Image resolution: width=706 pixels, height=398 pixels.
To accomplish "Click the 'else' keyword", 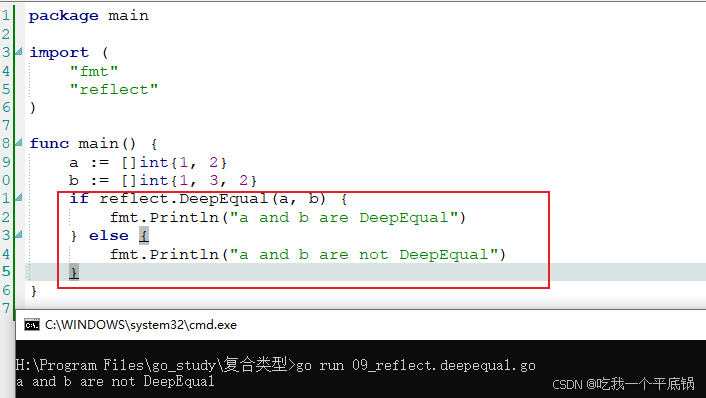I will (109, 235).
